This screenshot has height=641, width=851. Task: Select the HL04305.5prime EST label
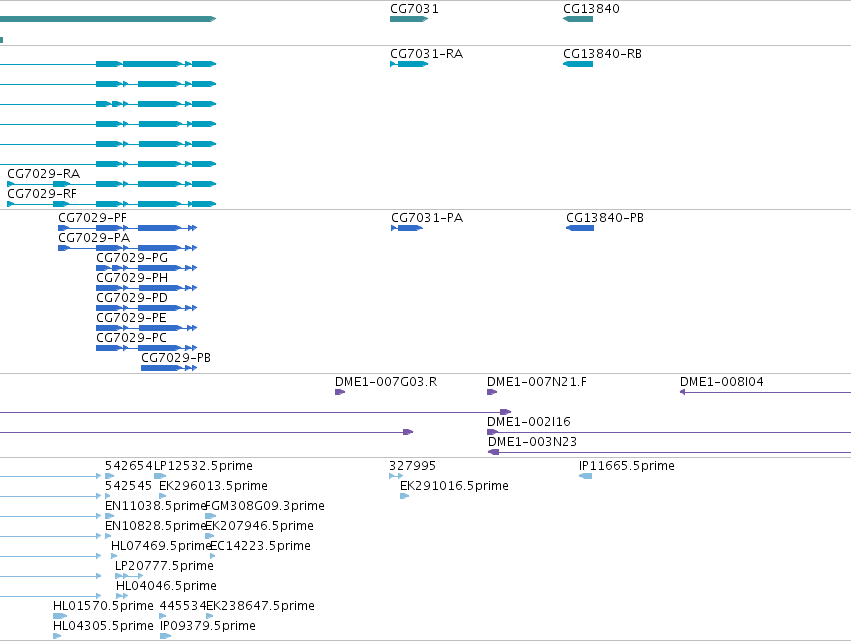pos(103,626)
